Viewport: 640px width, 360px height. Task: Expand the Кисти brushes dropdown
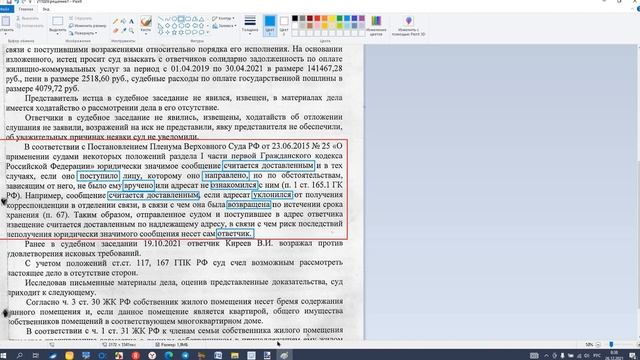click(146, 33)
